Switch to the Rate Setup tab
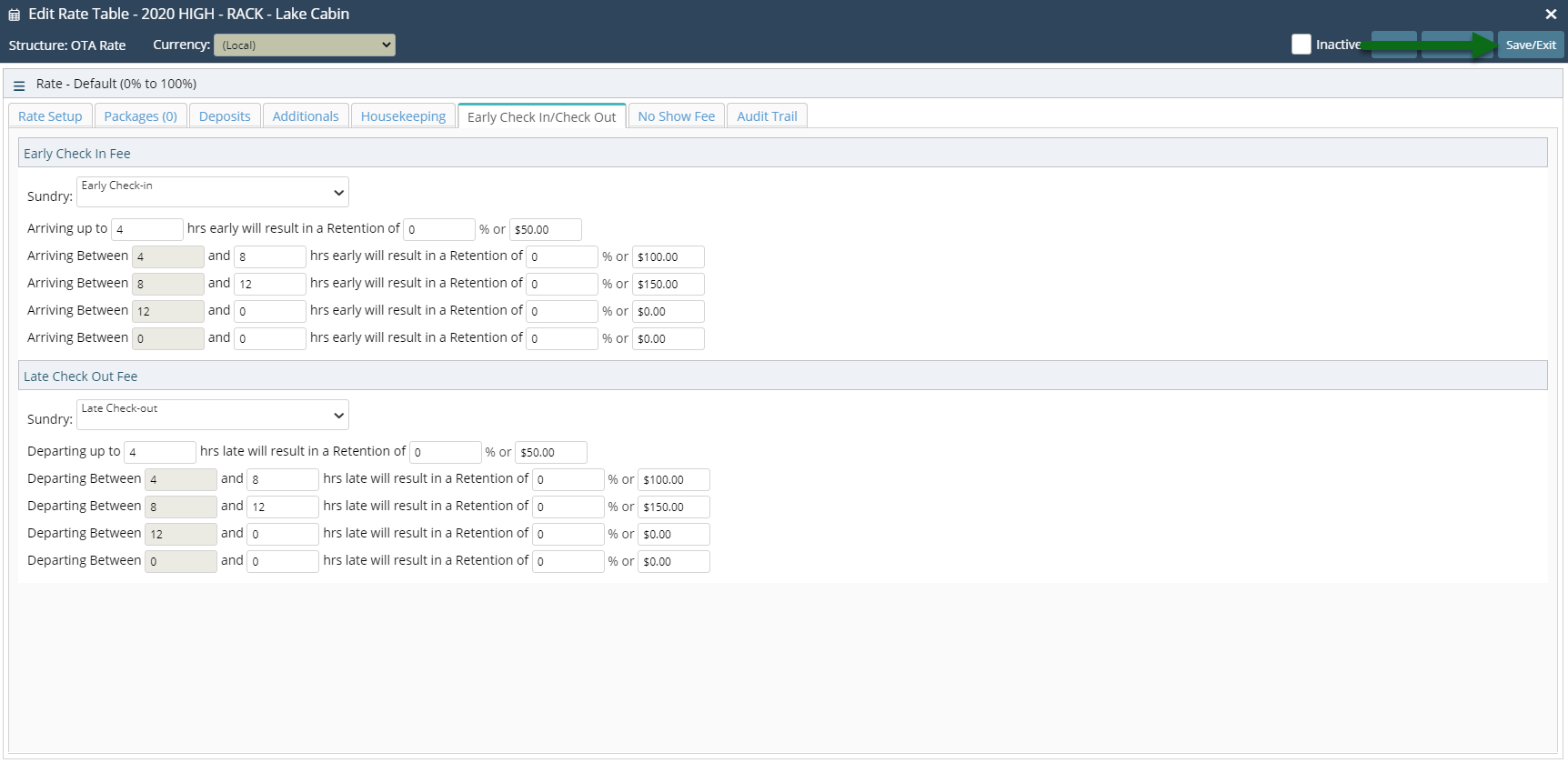Viewport: 1568px width, 763px height. point(50,116)
